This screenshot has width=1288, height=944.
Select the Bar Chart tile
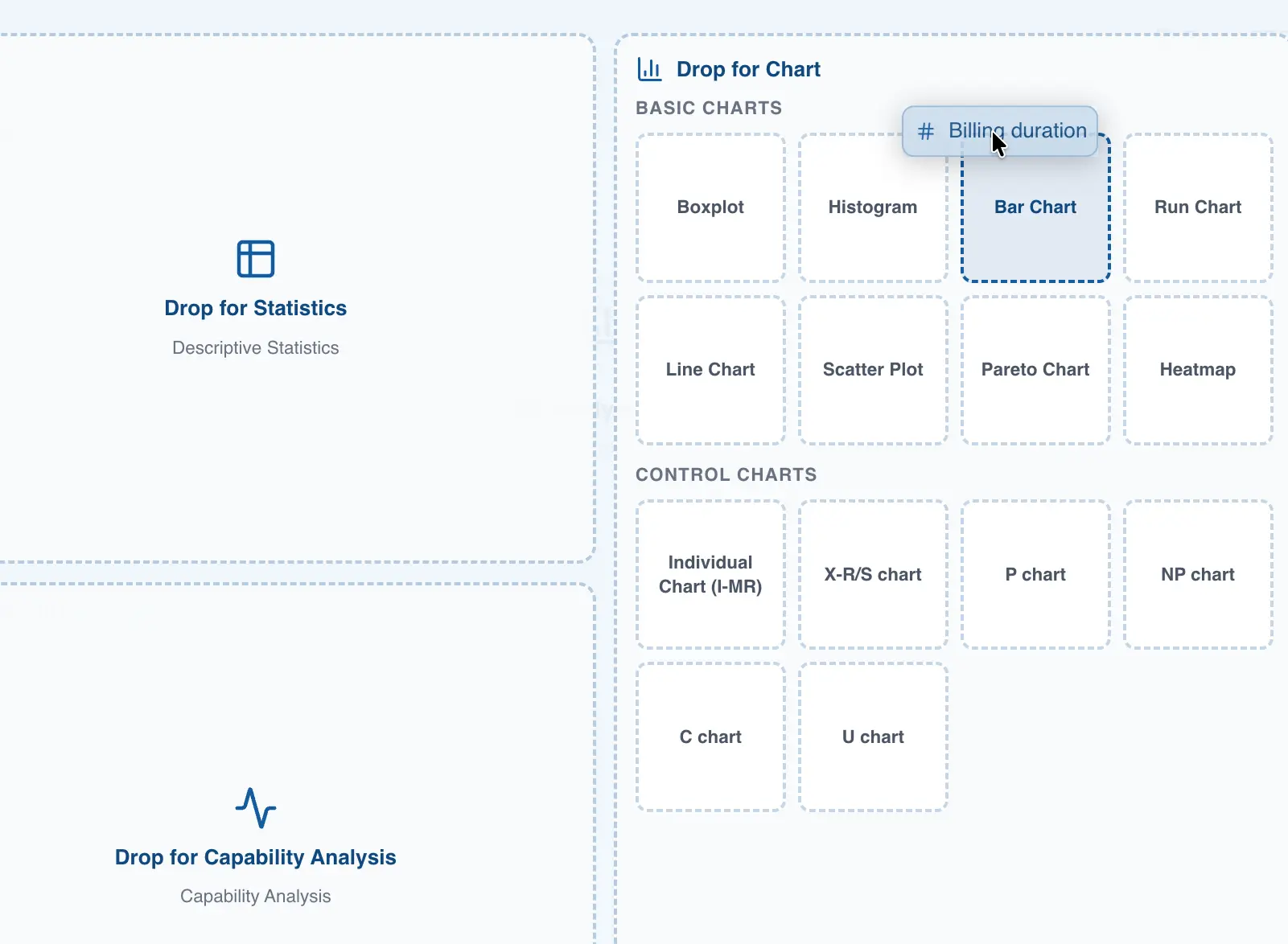click(x=1035, y=217)
